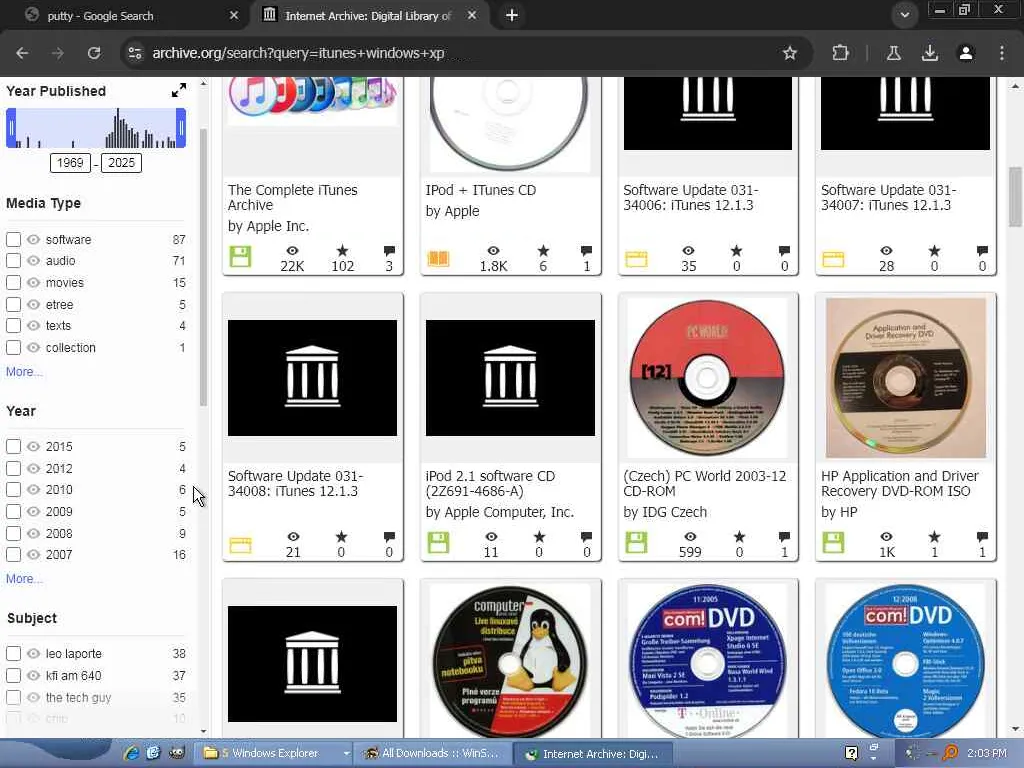Open Chrome's three-dot menu
Viewport: 1024px width, 768px height.
coord(1002,53)
